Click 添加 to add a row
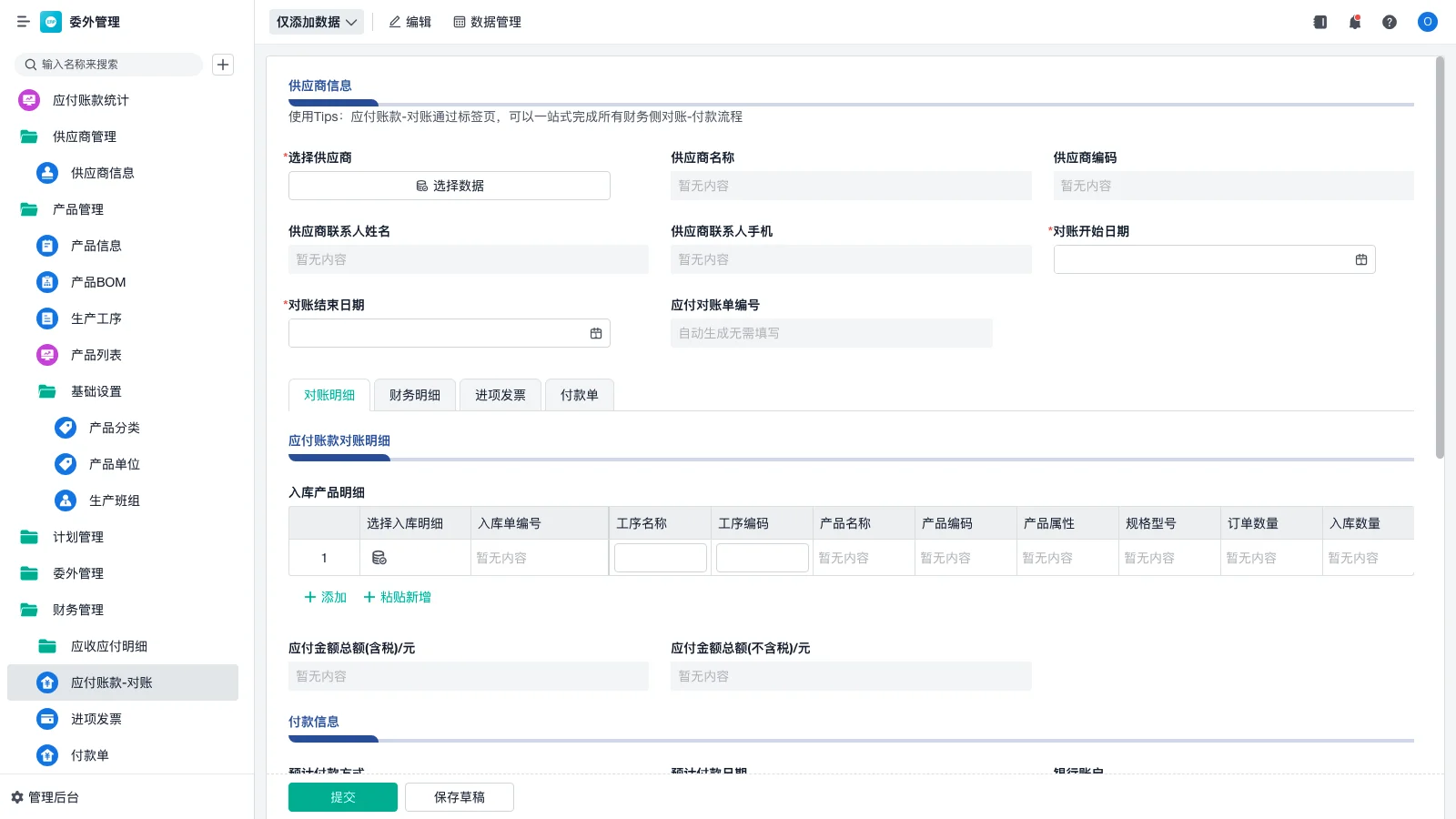This screenshot has height=819, width=1456. point(324,597)
